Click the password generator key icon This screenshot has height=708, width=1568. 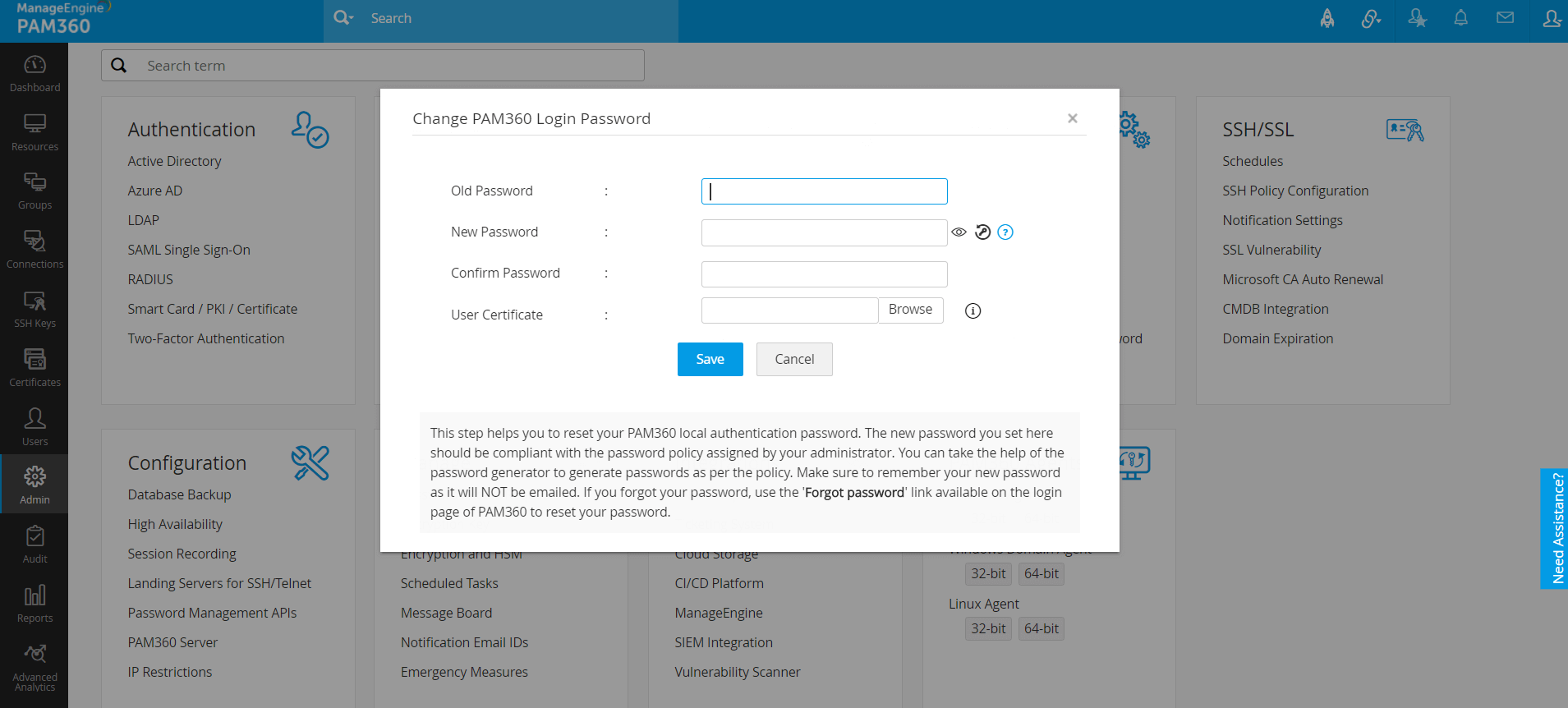(x=982, y=232)
